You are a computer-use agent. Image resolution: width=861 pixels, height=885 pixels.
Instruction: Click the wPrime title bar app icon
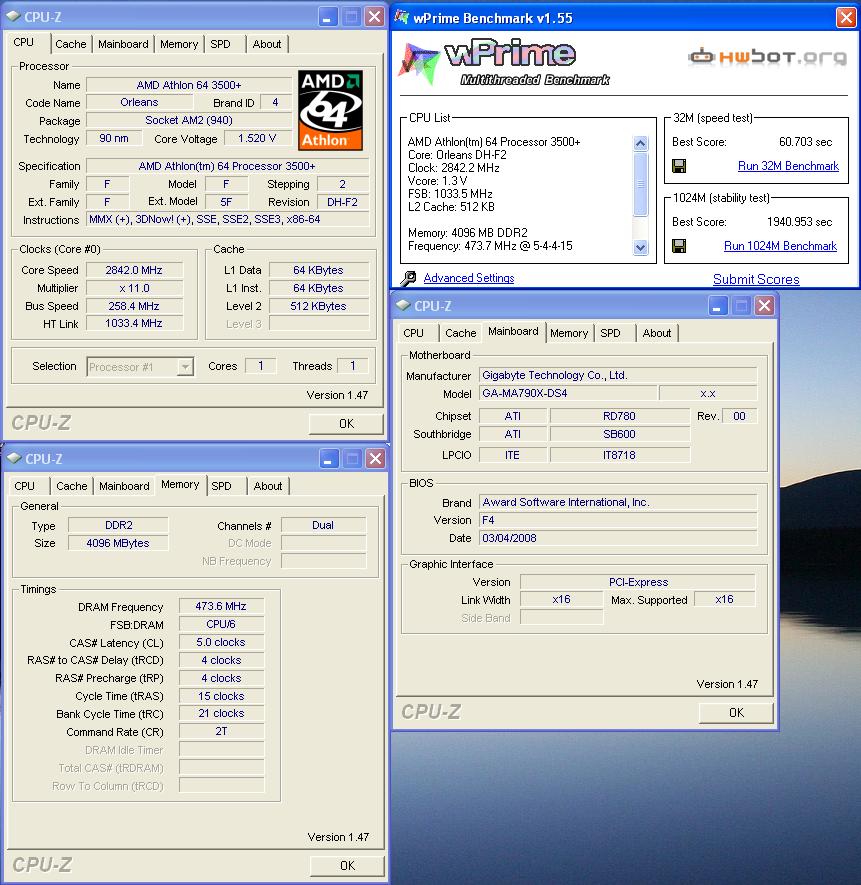(401, 17)
